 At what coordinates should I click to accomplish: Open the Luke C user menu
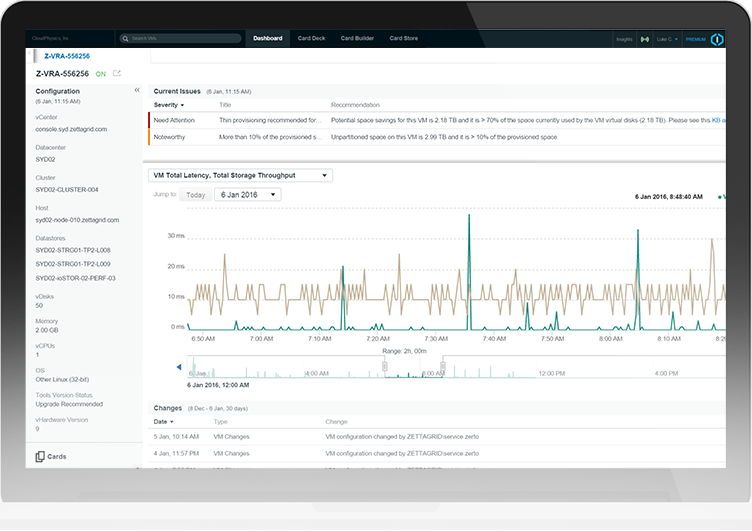click(x=665, y=39)
